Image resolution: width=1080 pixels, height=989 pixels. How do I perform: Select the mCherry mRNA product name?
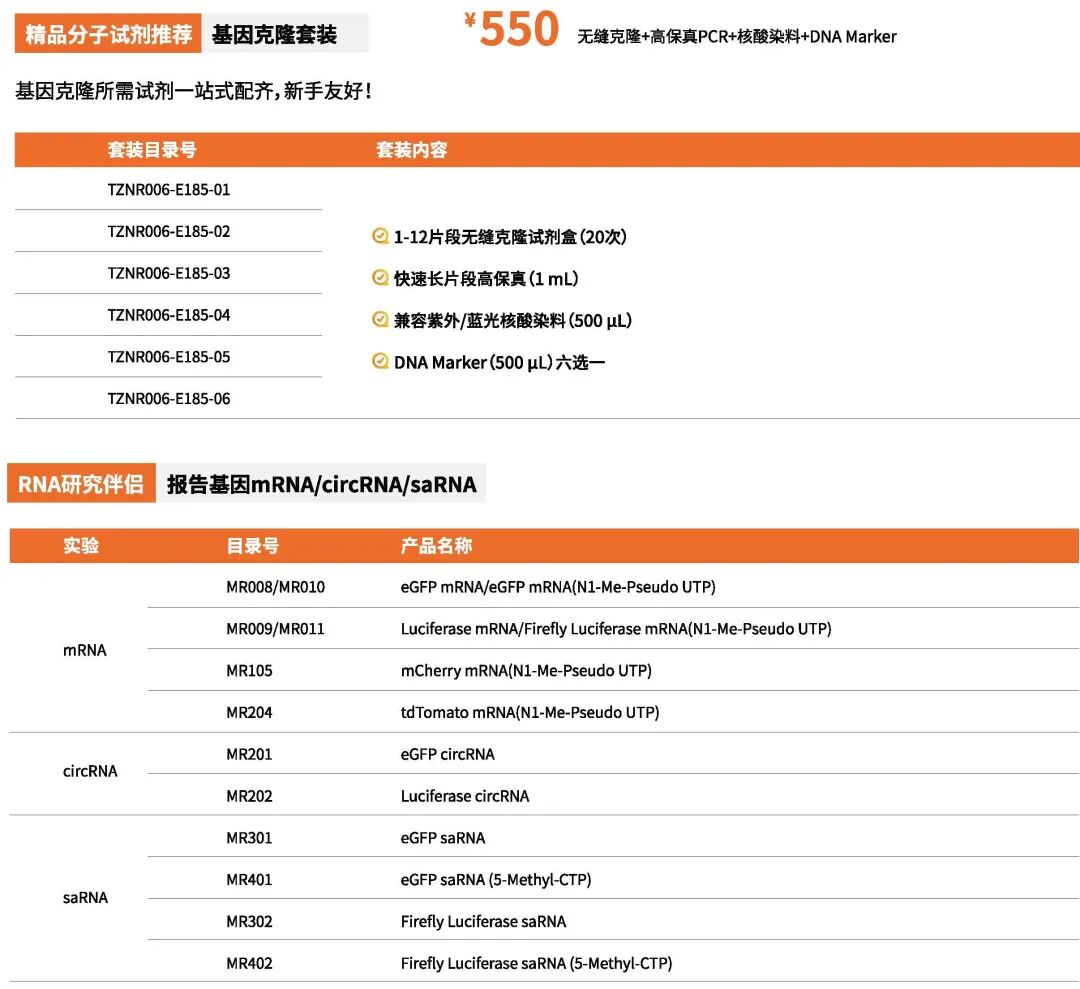(526, 670)
